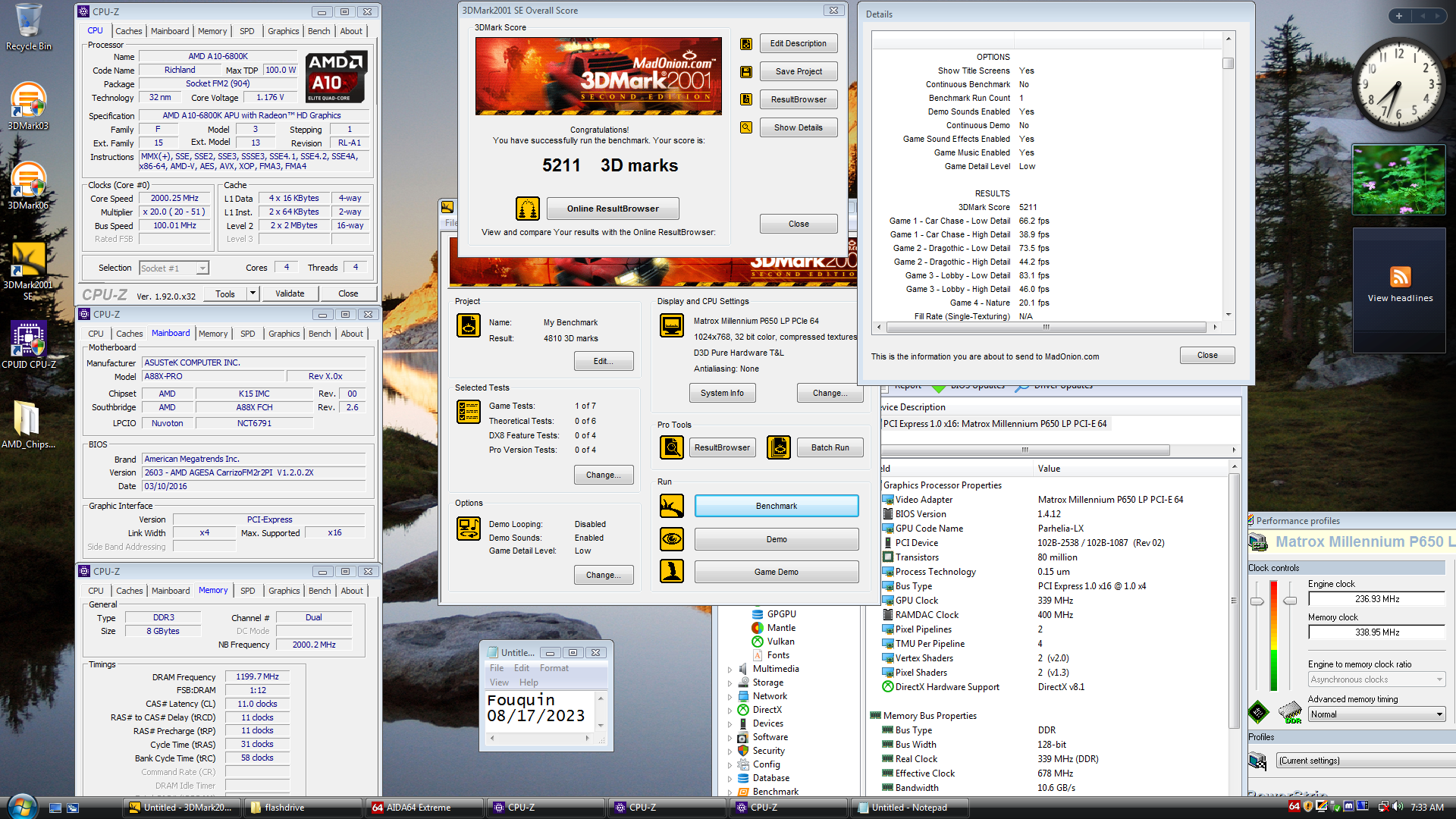1456x819 pixels.
Task: Click the Show Details magnifier icon
Action: pos(746,127)
